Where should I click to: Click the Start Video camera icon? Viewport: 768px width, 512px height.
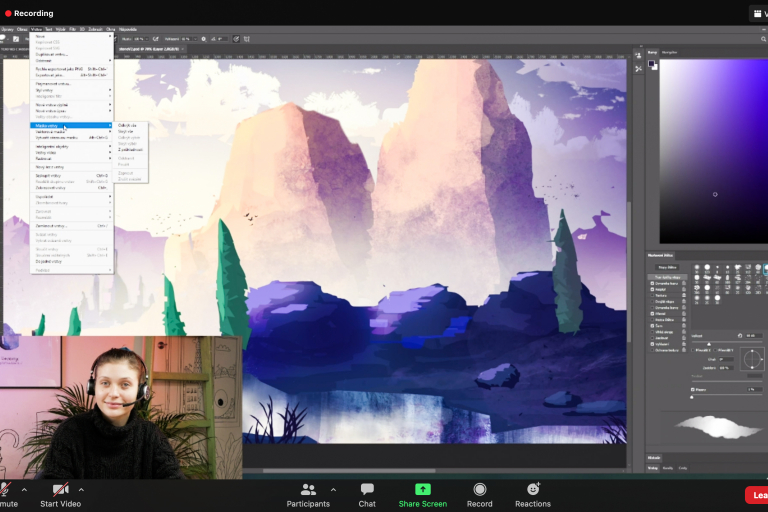click(x=61, y=489)
